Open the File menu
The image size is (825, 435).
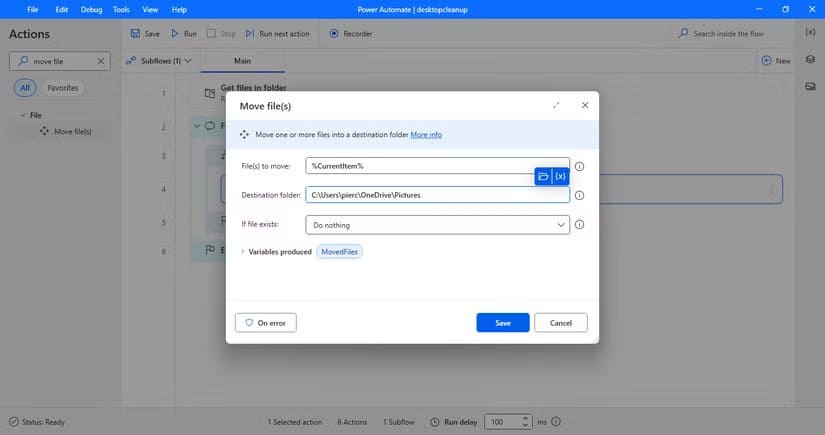point(33,9)
